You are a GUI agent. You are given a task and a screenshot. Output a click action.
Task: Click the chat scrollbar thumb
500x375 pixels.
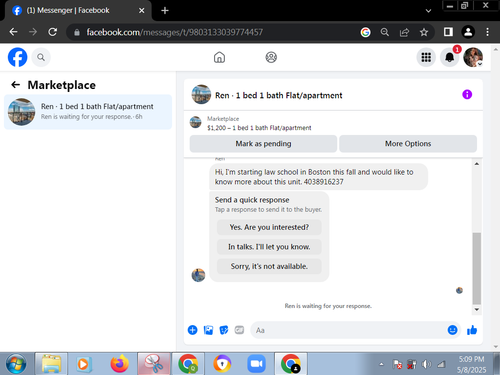(x=477, y=268)
